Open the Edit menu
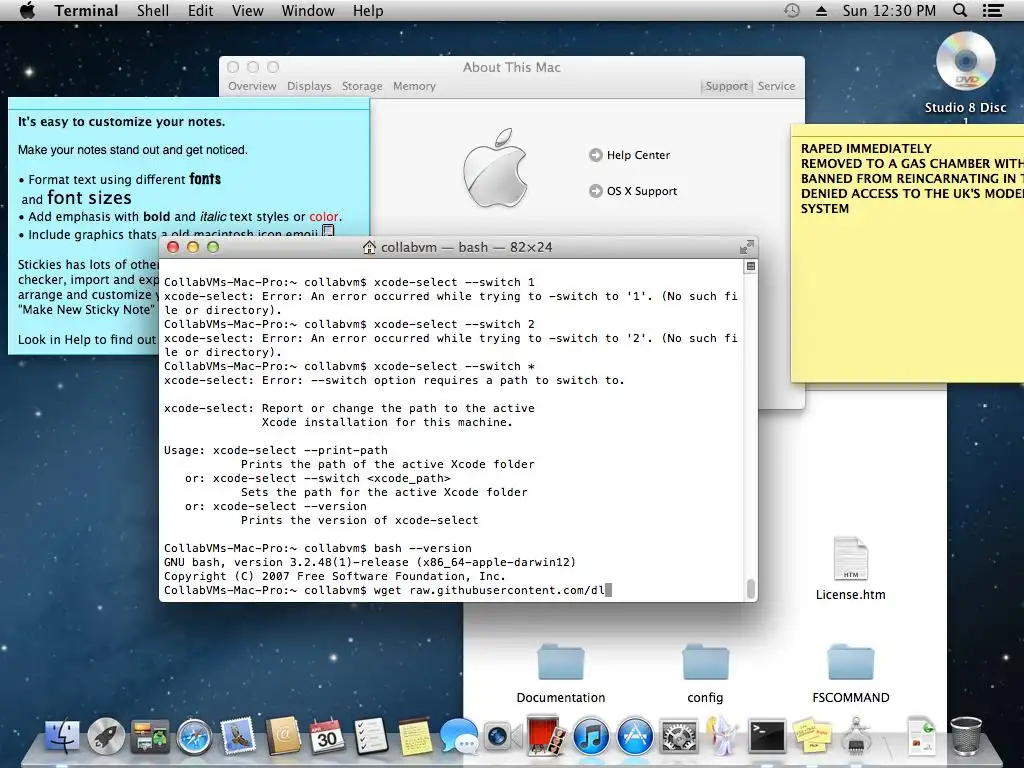 [200, 10]
